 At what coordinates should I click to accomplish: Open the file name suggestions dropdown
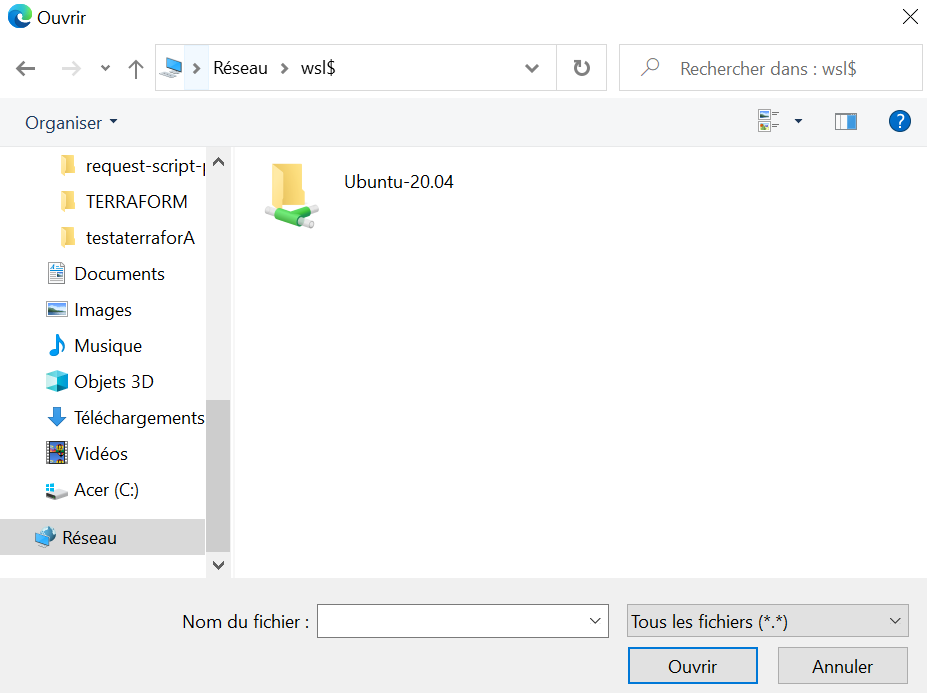[x=595, y=621]
